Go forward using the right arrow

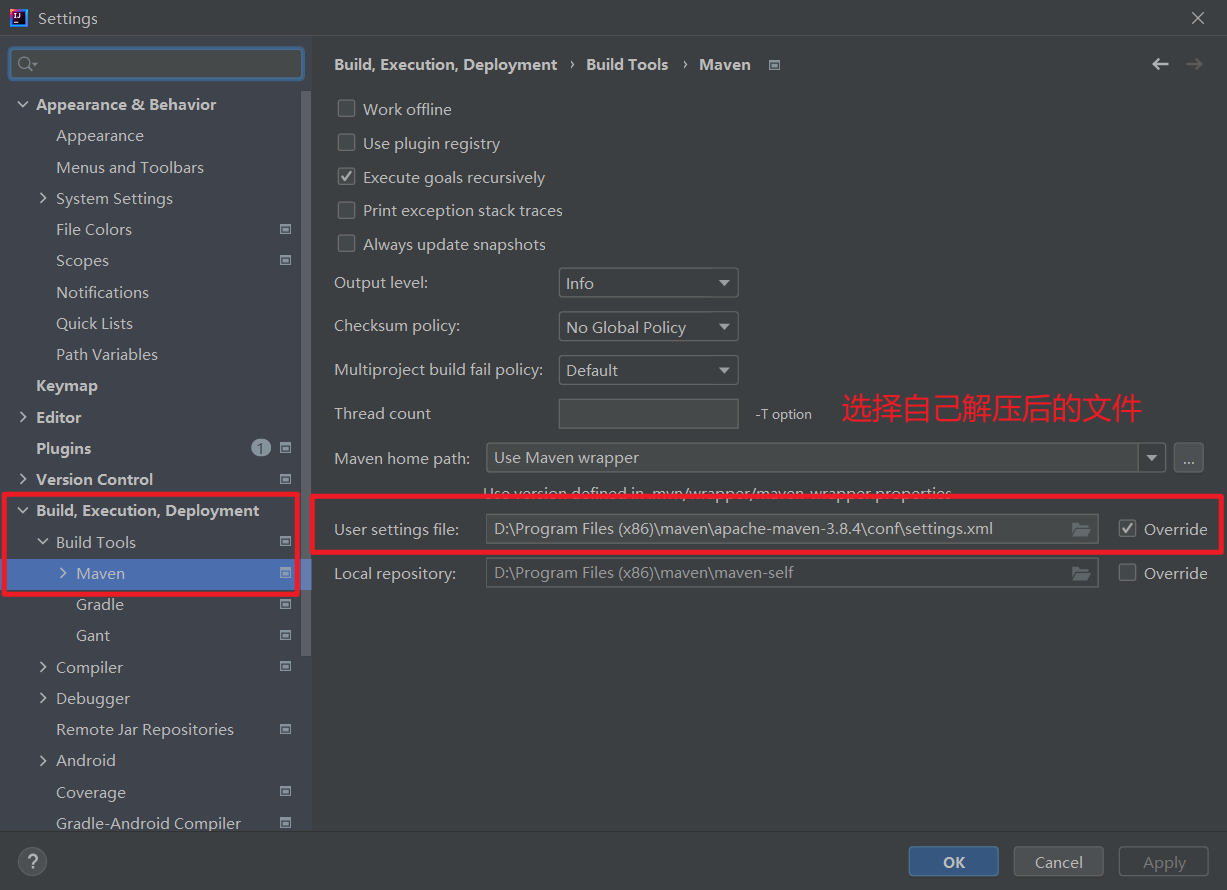(1194, 64)
